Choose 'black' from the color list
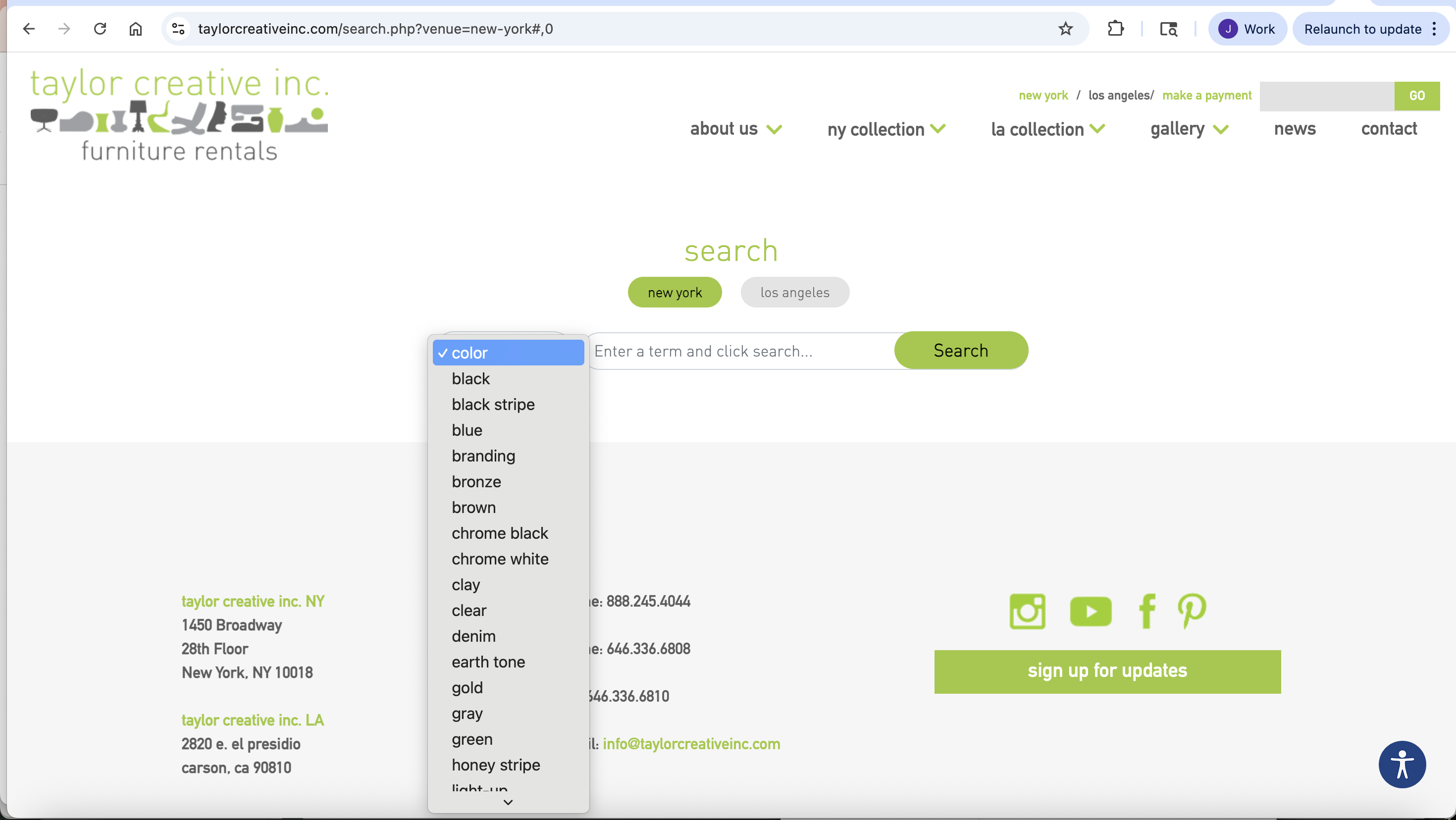The image size is (1456, 820). [508, 379]
